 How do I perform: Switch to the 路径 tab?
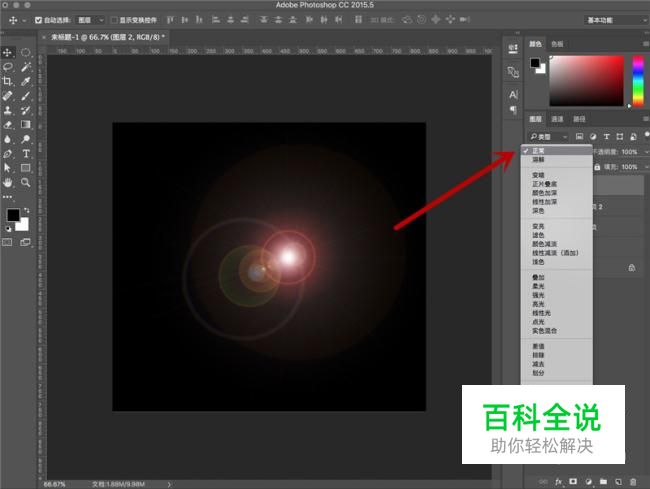[579, 119]
